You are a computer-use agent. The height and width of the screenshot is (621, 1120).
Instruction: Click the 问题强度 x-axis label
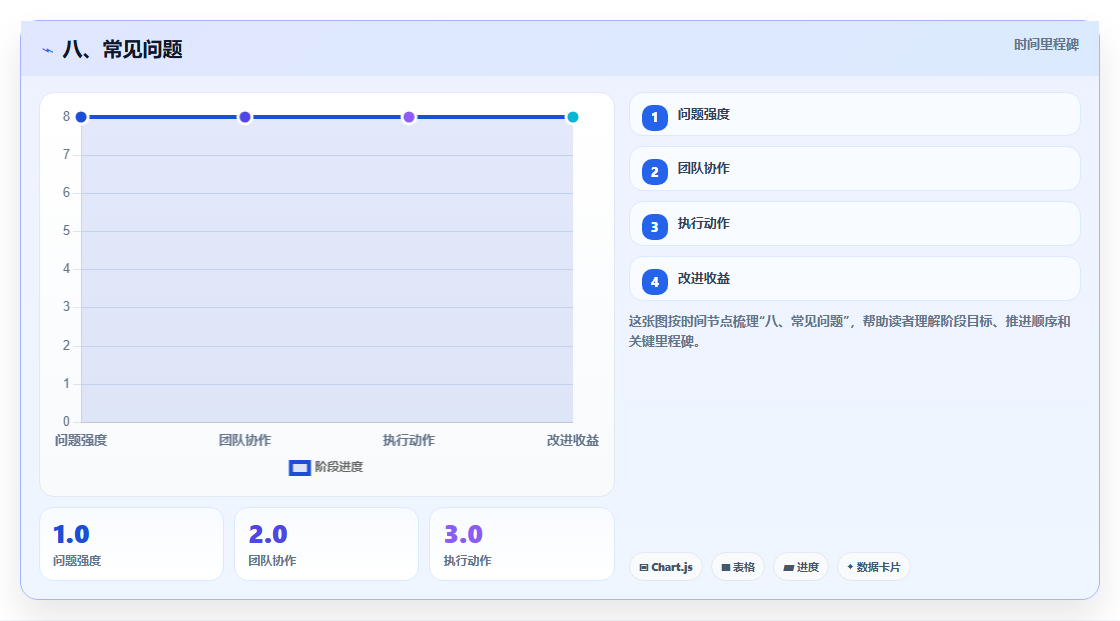coord(81,440)
